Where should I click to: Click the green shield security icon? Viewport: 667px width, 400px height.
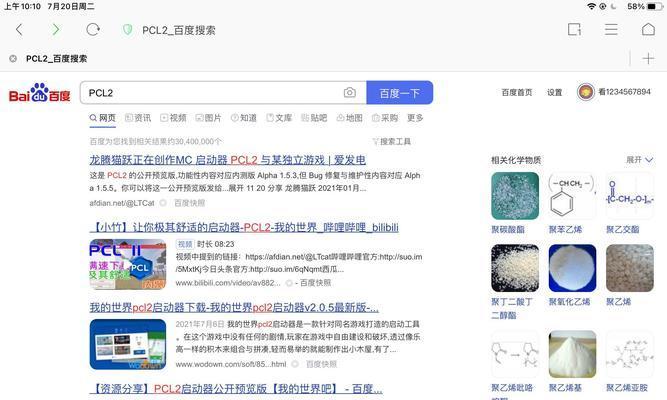coord(127,30)
